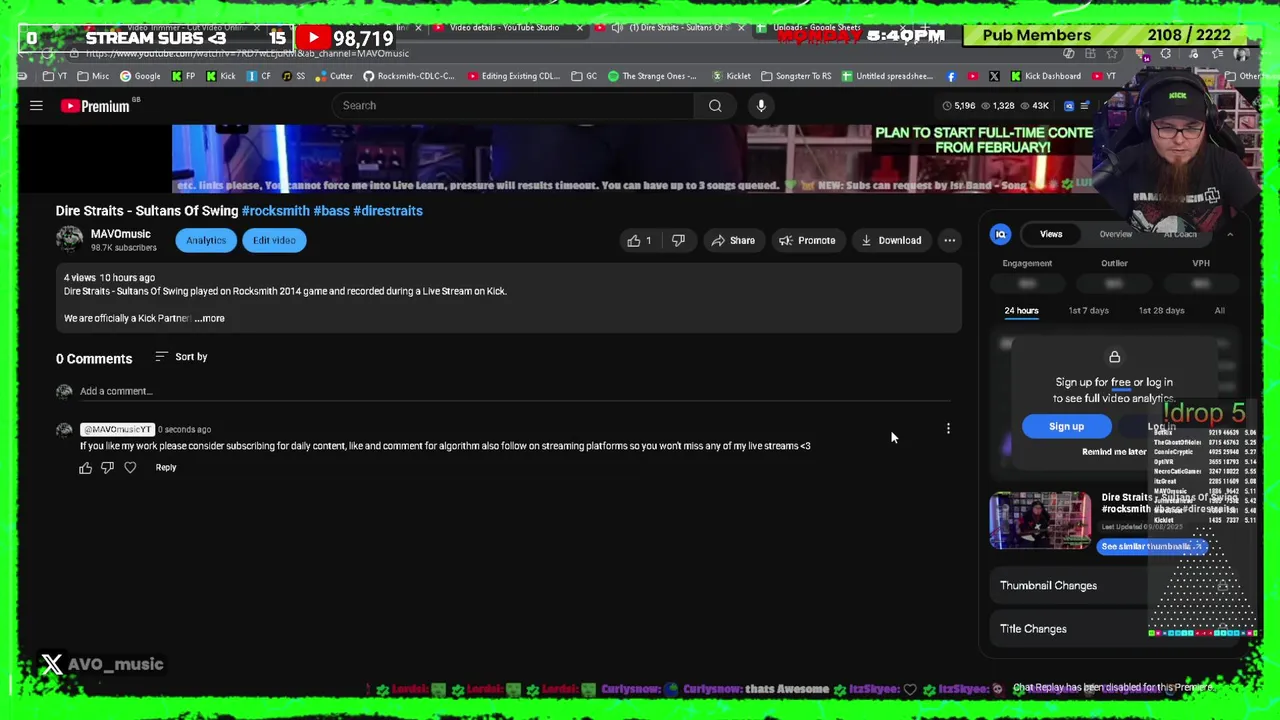Screen dimensions: 1280x720
Task: Click the search magnifier button
Action: click(x=715, y=105)
